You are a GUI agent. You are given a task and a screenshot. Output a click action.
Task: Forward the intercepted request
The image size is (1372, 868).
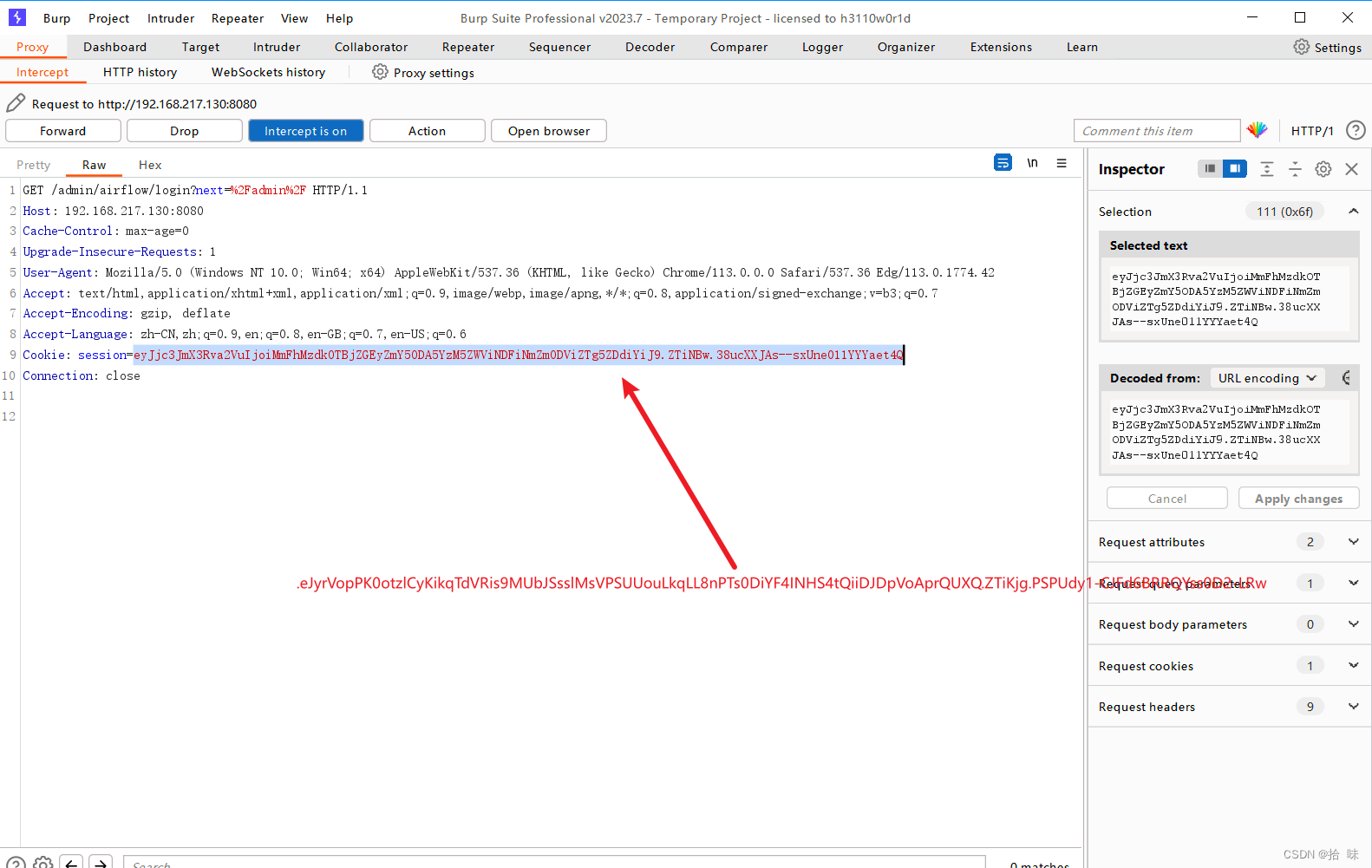tap(63, 131)
